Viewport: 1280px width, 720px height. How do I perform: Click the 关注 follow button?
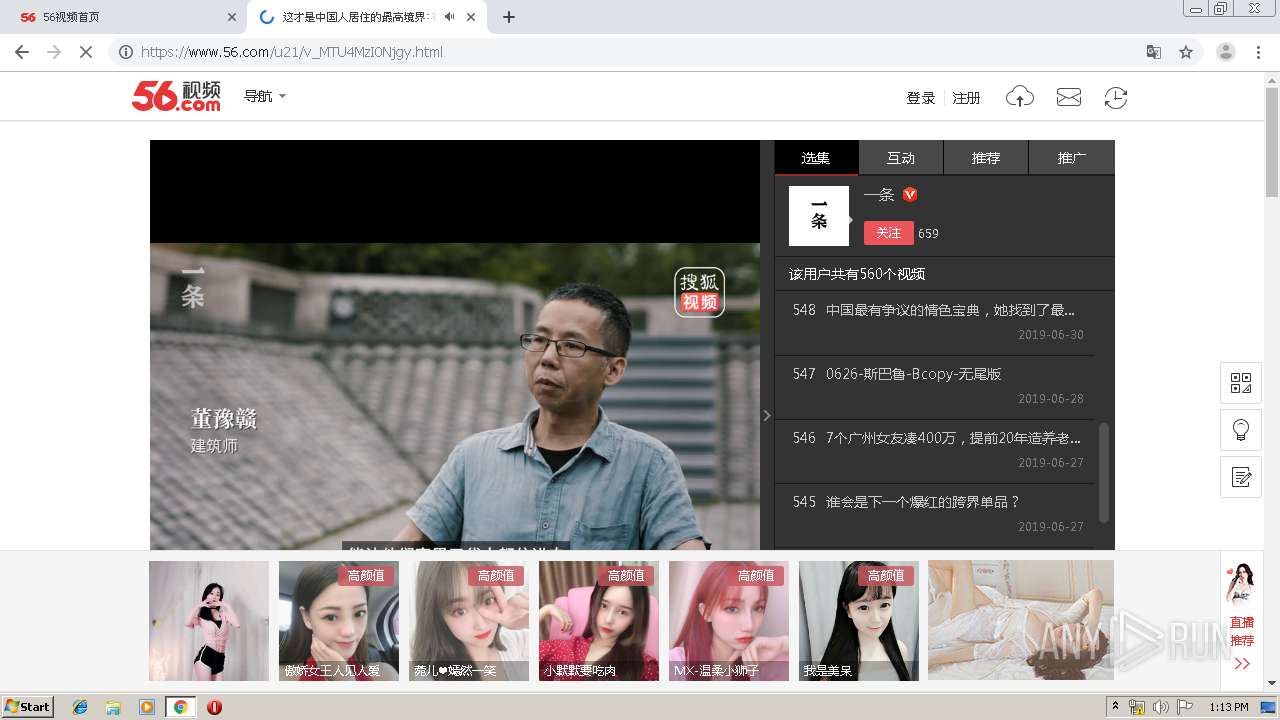pos(888,233)
